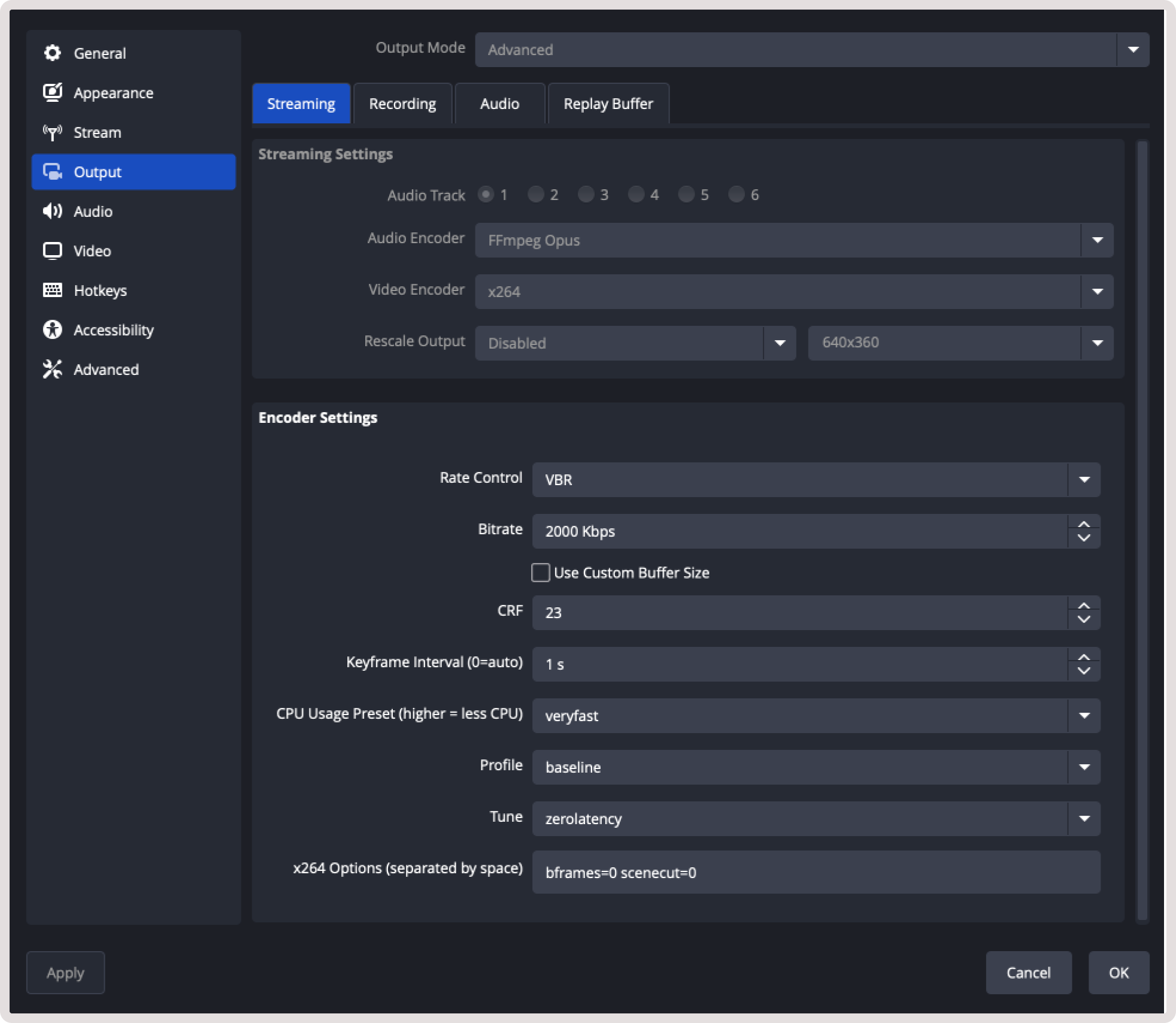
Task: Open Hotkeys via the keyboard icon
Action: 53,290
